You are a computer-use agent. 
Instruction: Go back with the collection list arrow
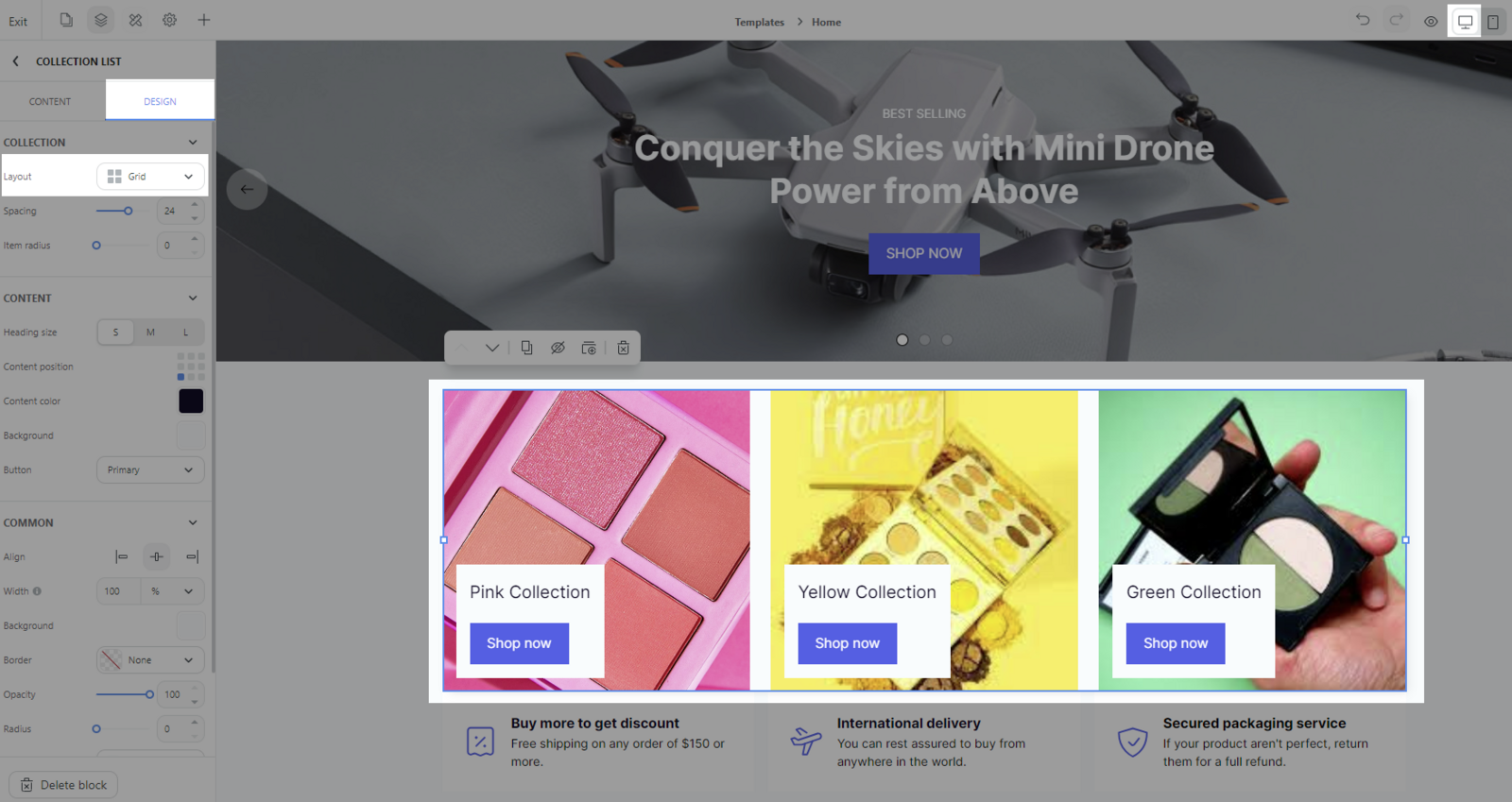16,61
